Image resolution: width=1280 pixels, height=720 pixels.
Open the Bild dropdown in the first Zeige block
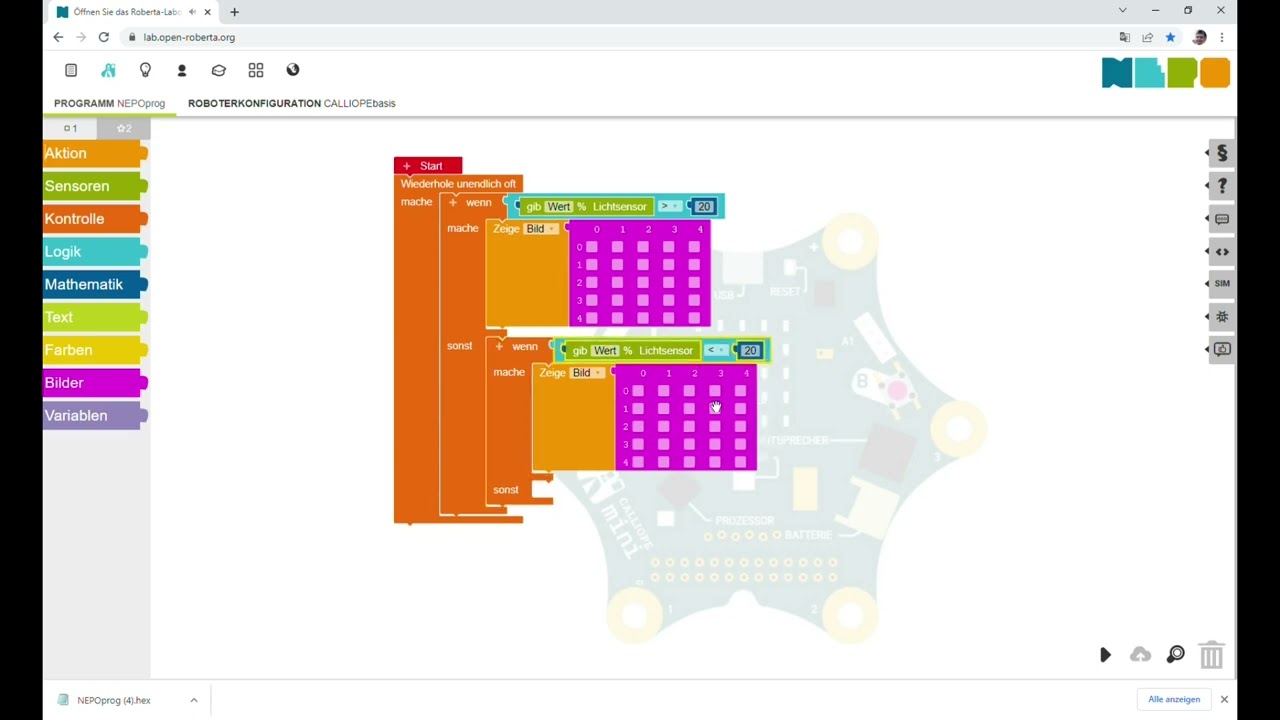click(x=540, y=229)
